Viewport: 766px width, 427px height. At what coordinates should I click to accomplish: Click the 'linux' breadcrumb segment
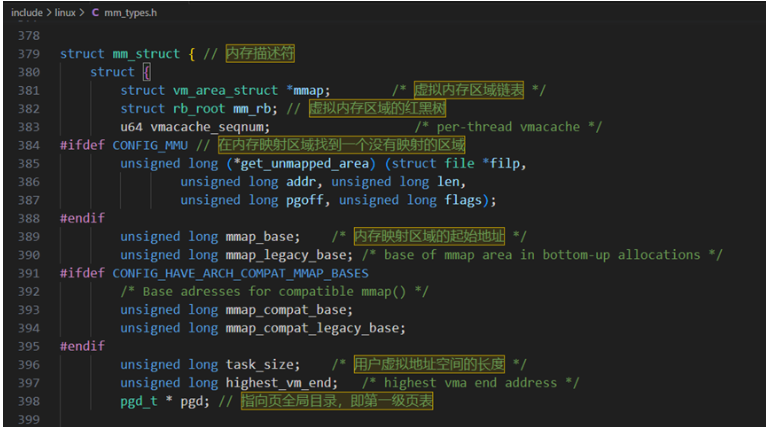pos(65,13)
